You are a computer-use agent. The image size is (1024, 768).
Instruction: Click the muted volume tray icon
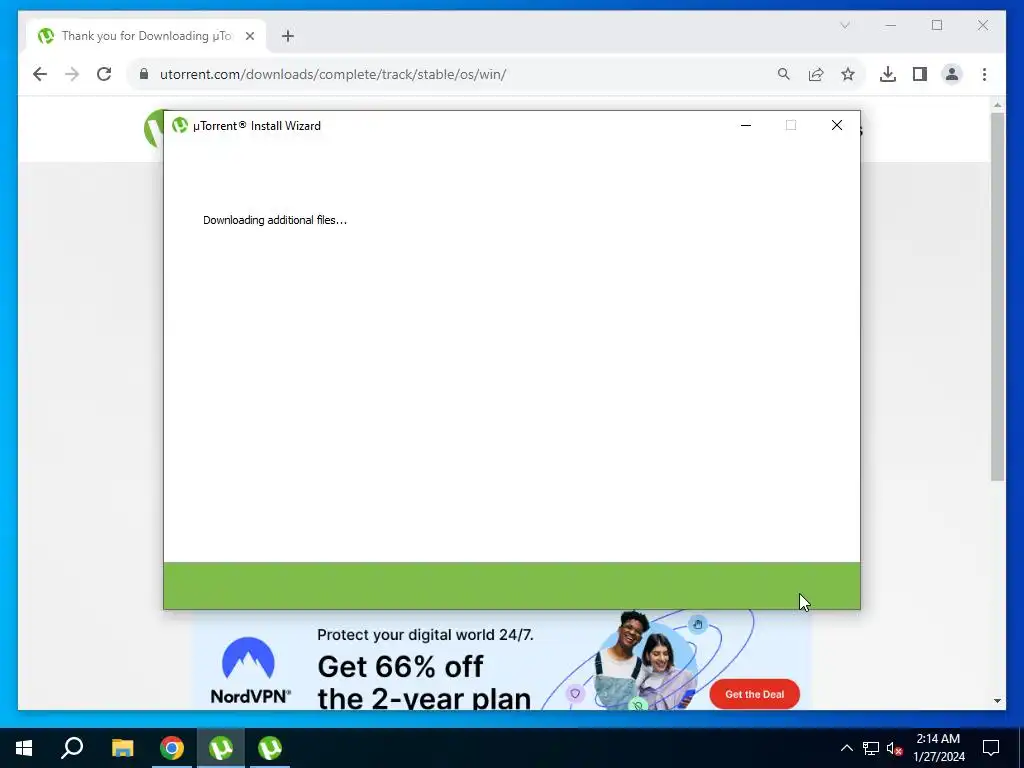[x=894, y=748]
